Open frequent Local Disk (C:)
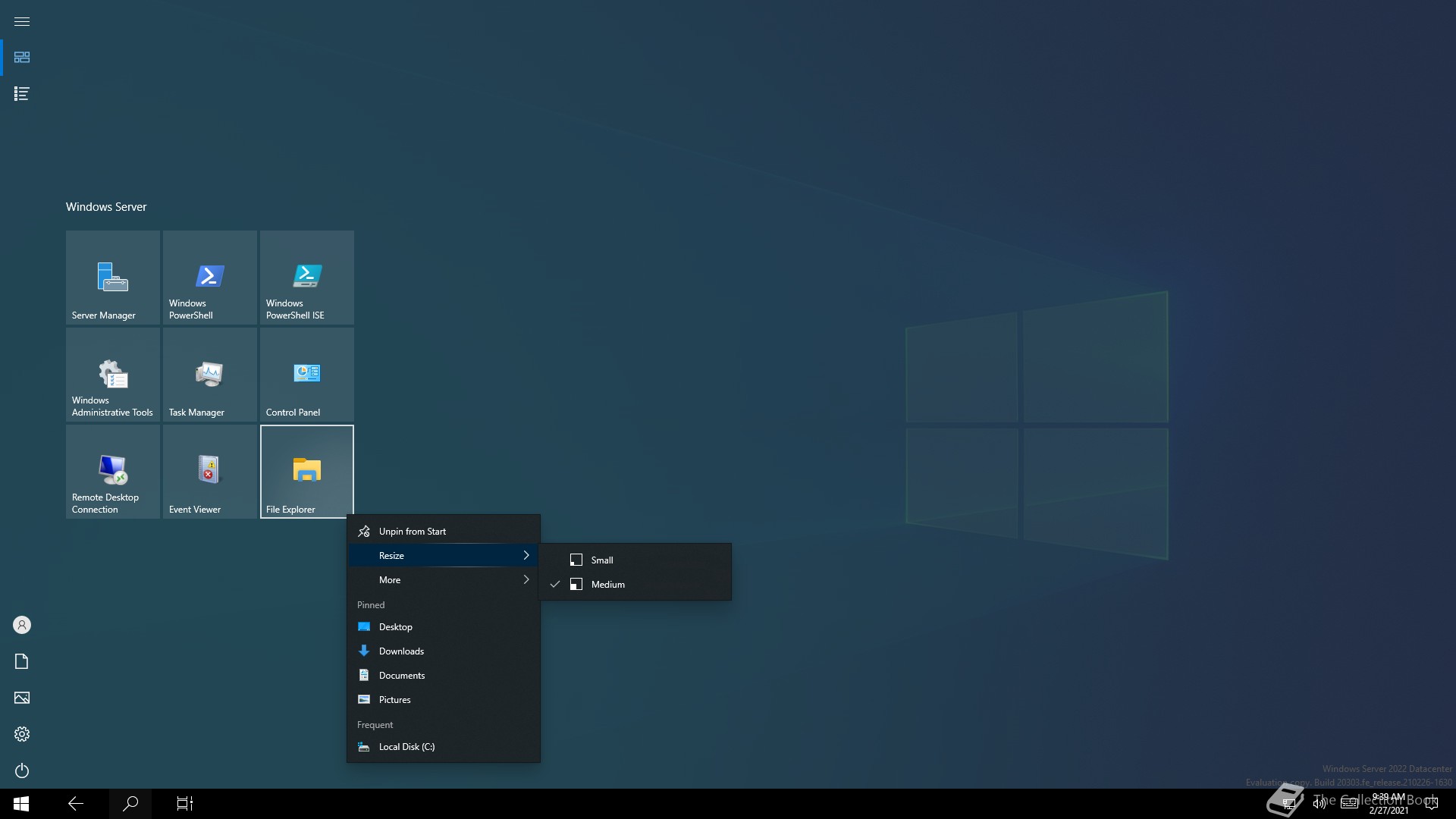This screenshot has height=819, width=1456. (444, 747)
